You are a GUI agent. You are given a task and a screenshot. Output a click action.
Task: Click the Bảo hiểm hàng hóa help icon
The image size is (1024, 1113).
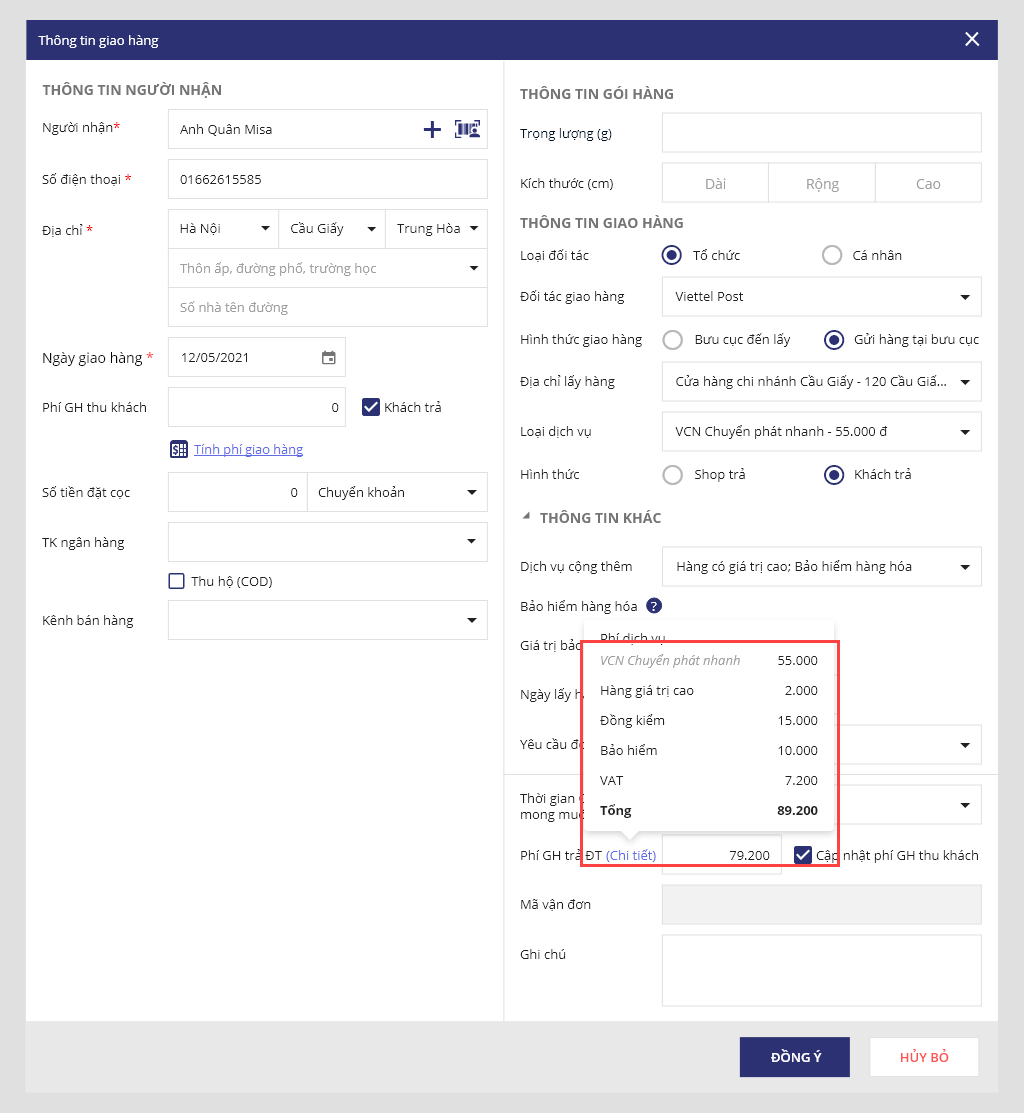pyautogui.click(x=654, y=605)
